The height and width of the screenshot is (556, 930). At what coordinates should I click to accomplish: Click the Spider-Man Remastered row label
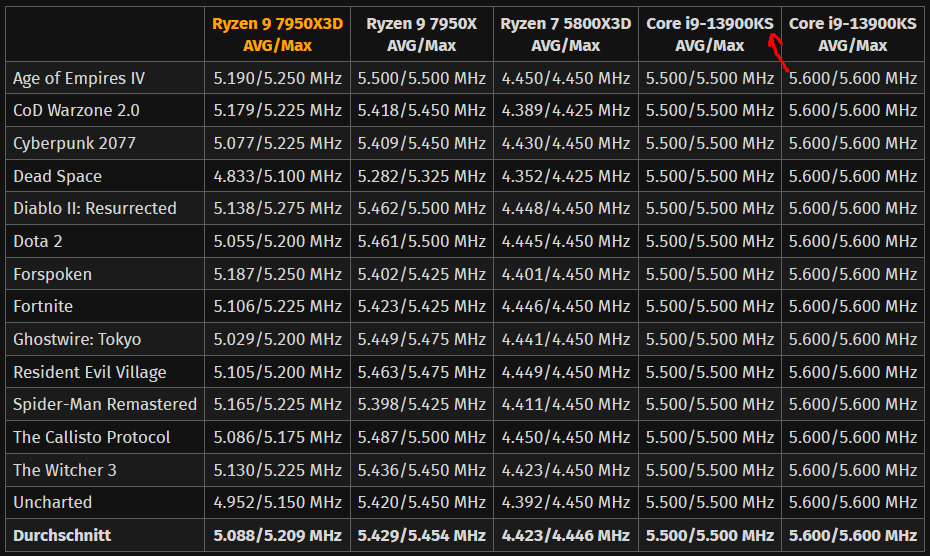coord(105,404)
